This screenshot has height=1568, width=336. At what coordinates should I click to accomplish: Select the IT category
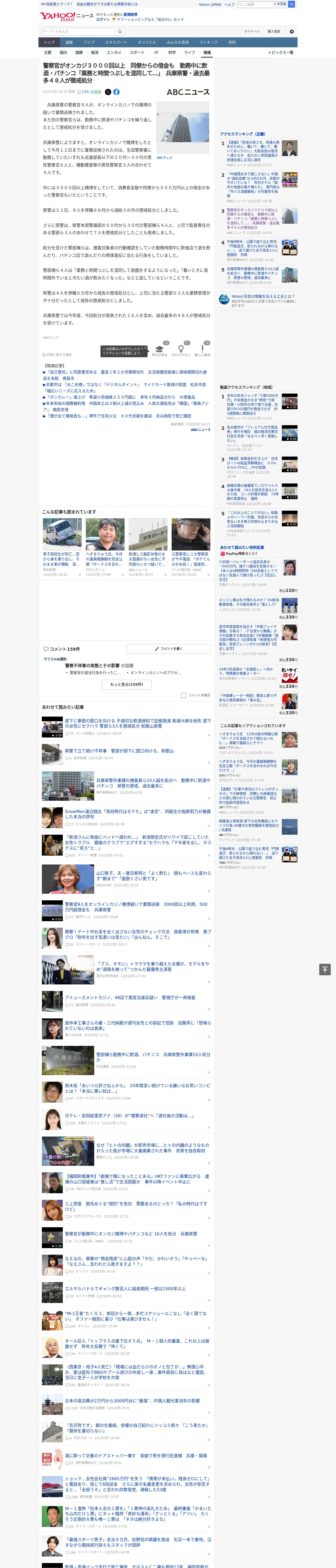coord(156,52)
